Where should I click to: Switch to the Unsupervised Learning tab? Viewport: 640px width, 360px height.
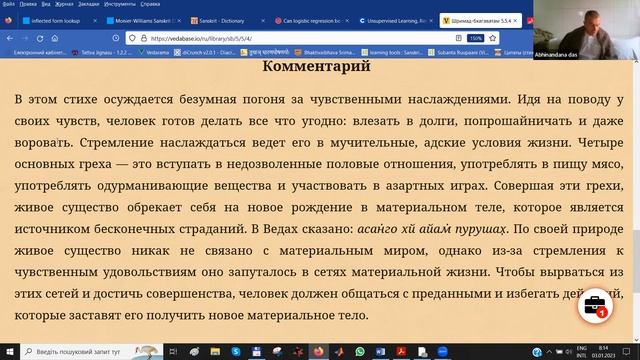coord(396,21)
